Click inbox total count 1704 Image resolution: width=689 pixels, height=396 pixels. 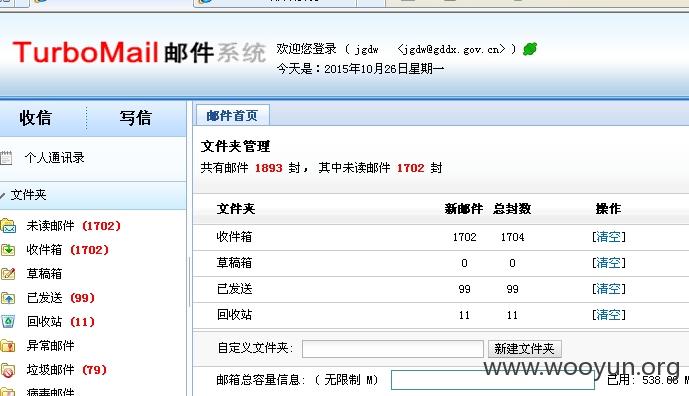(512, 237)
